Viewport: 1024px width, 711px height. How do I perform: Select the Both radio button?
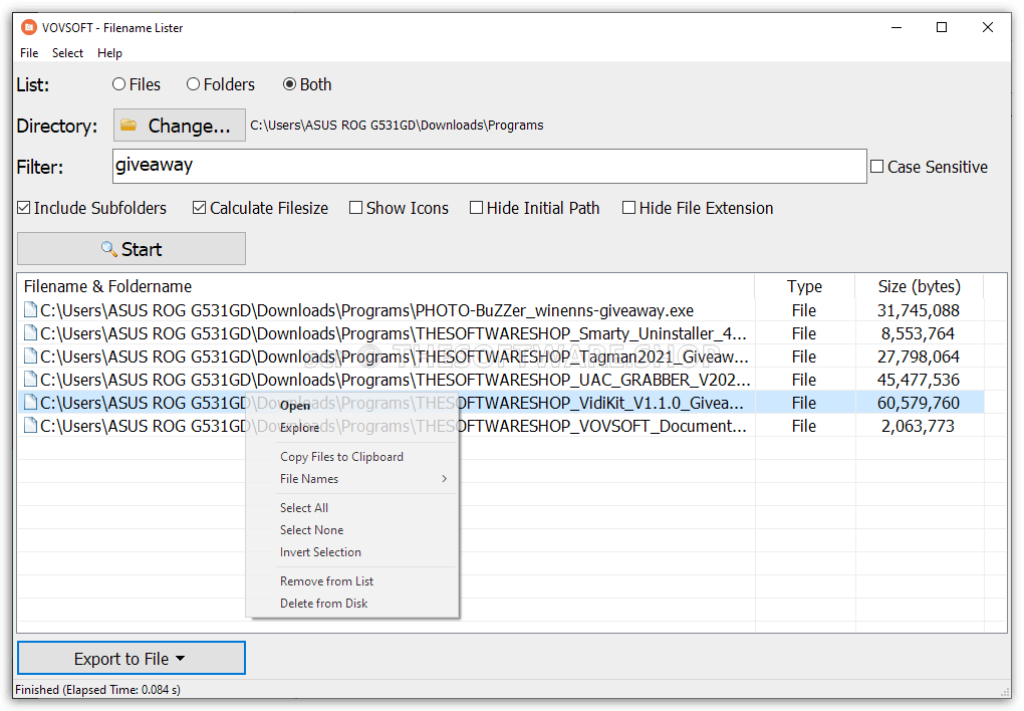pyautogui.click(x=289, y=84)
